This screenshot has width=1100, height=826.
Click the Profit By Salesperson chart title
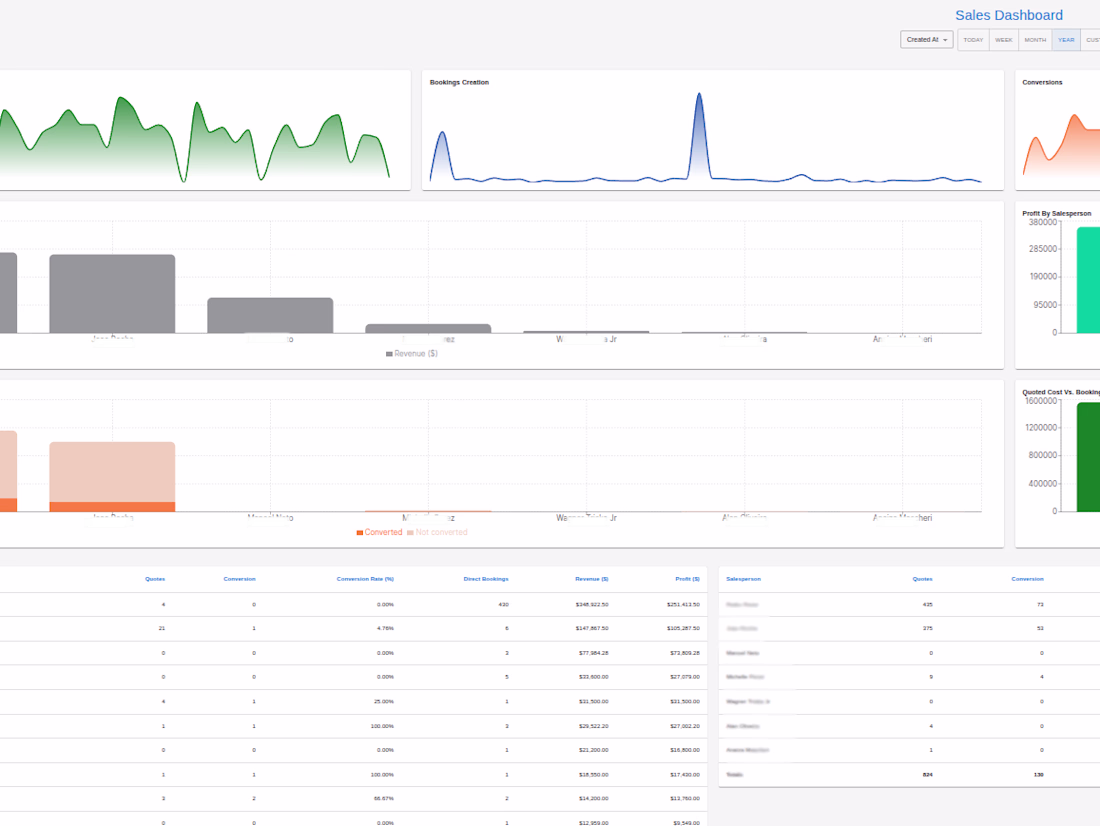[1057, 213]
